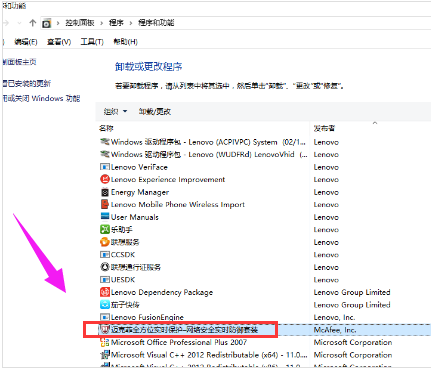Click the 卸载/更改 toolbar button

click(x=155, y=111)
